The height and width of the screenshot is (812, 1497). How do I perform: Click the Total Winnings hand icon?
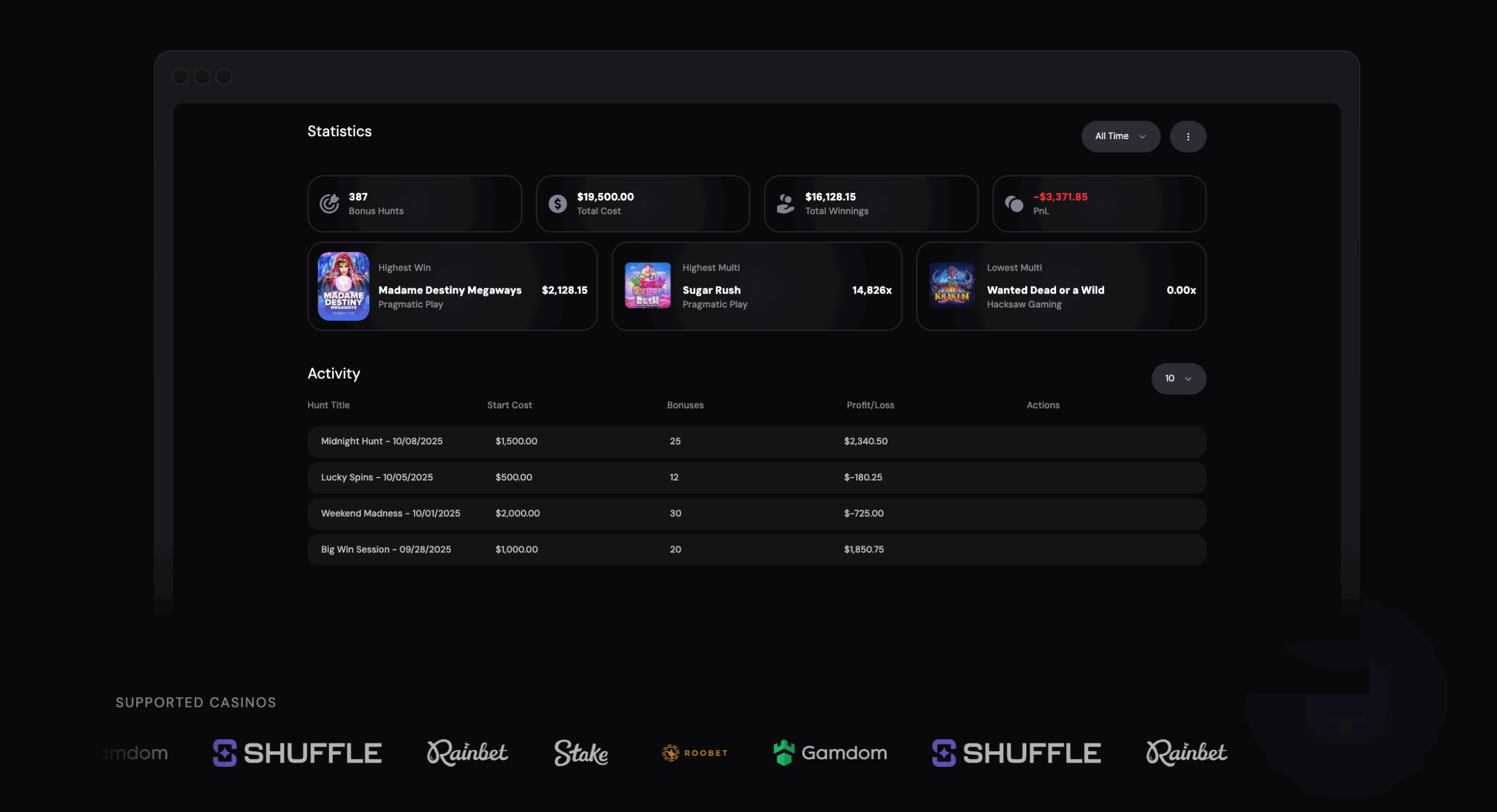[x=785, y=203]
